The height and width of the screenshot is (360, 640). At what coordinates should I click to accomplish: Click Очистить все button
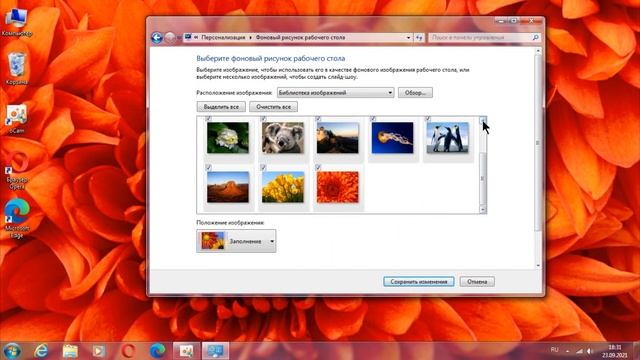tap(273, 107)
